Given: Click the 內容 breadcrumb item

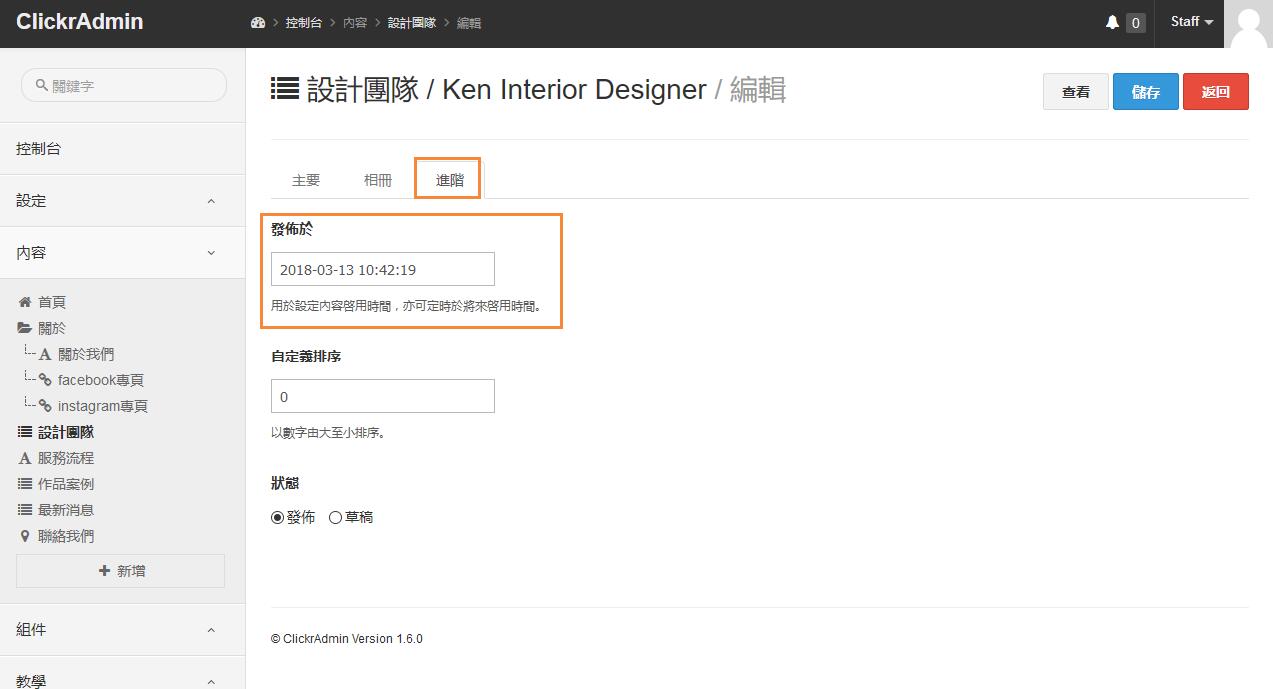Looking at the screenshot, I should [x=355, y=22].
